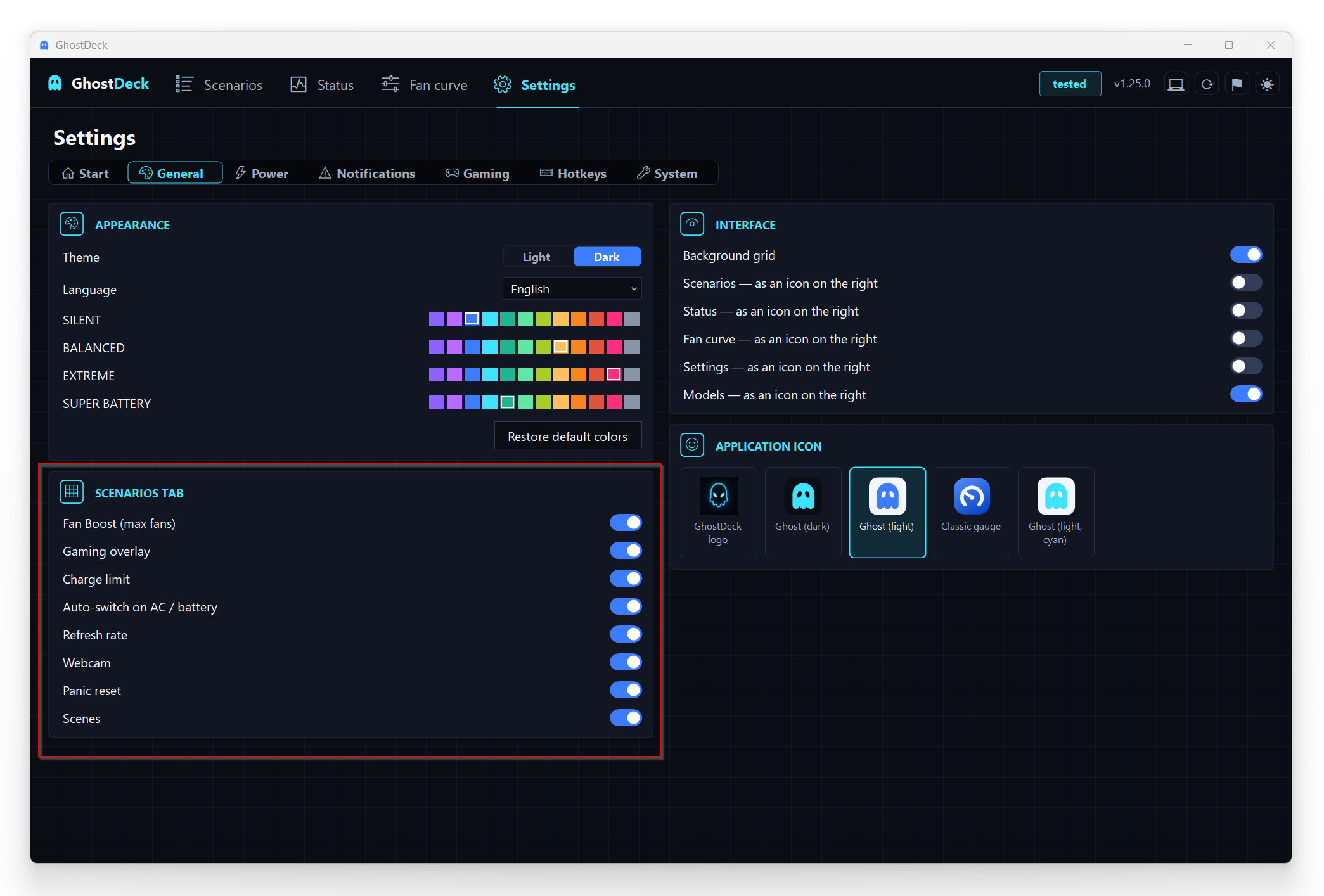
Task: Pick the gray swatch for SUPER BATTERY
Action: coord(632,402)
